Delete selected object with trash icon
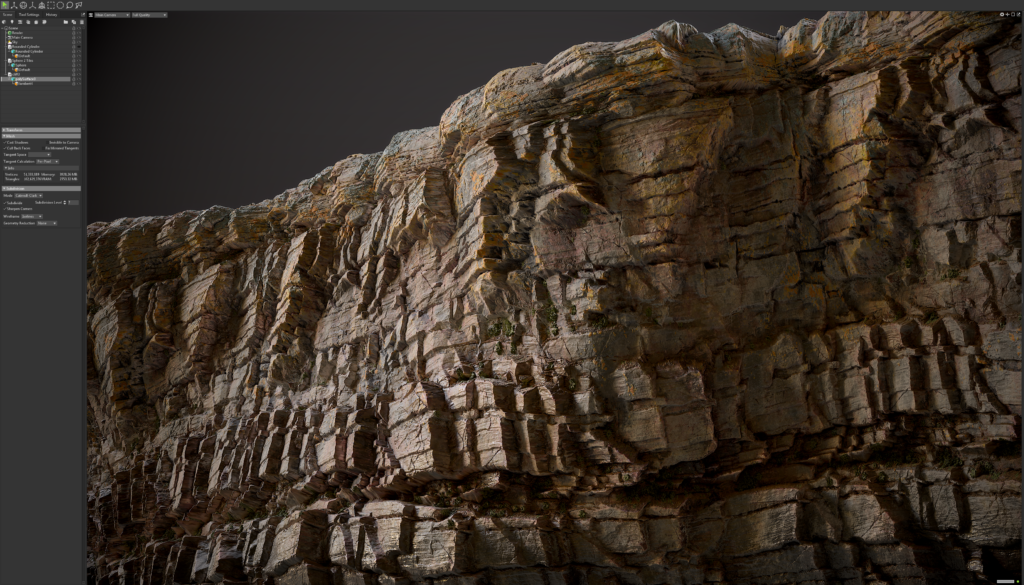This screenshot has width=1024, height=585. tap(82, 22)
